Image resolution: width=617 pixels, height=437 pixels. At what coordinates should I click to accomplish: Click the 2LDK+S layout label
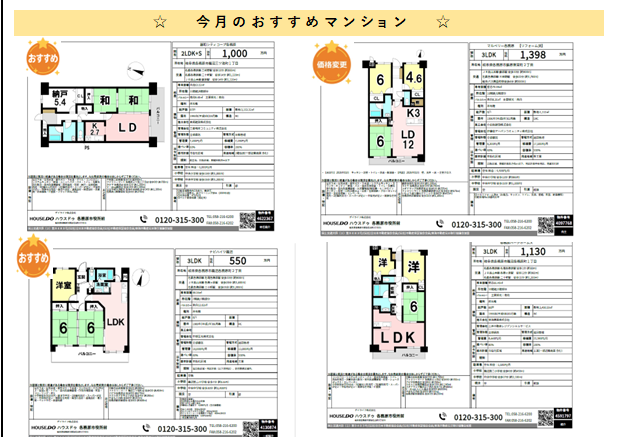(191, 53)
